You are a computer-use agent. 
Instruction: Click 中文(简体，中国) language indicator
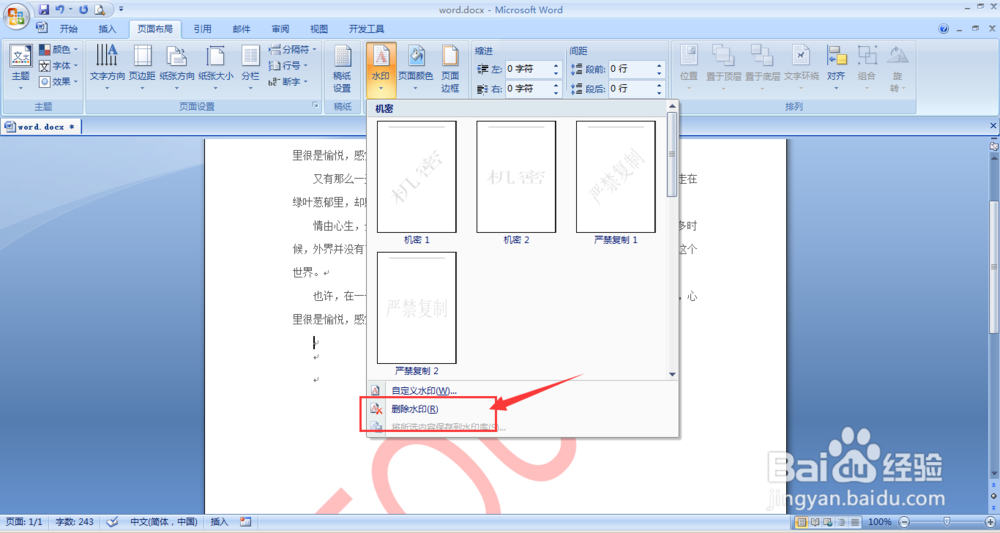pos(164,522)
